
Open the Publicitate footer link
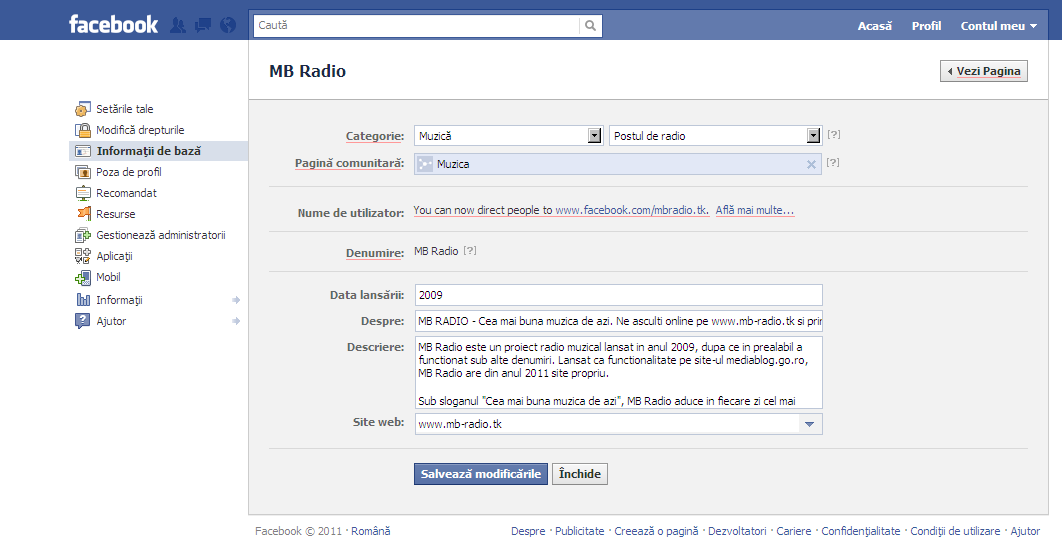coord(580,531)
